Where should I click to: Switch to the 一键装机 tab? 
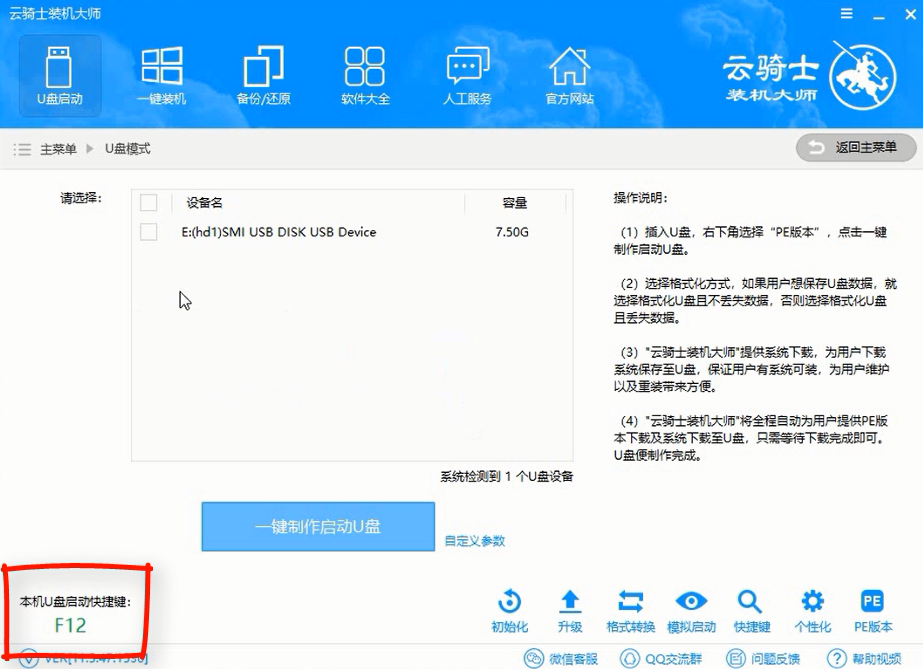[x=161, y=75]
